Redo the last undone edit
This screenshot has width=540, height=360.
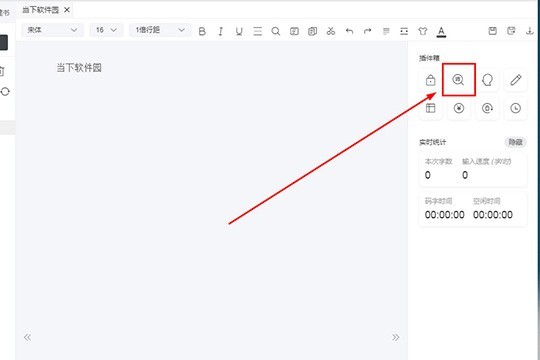click(x=368, y=31)
